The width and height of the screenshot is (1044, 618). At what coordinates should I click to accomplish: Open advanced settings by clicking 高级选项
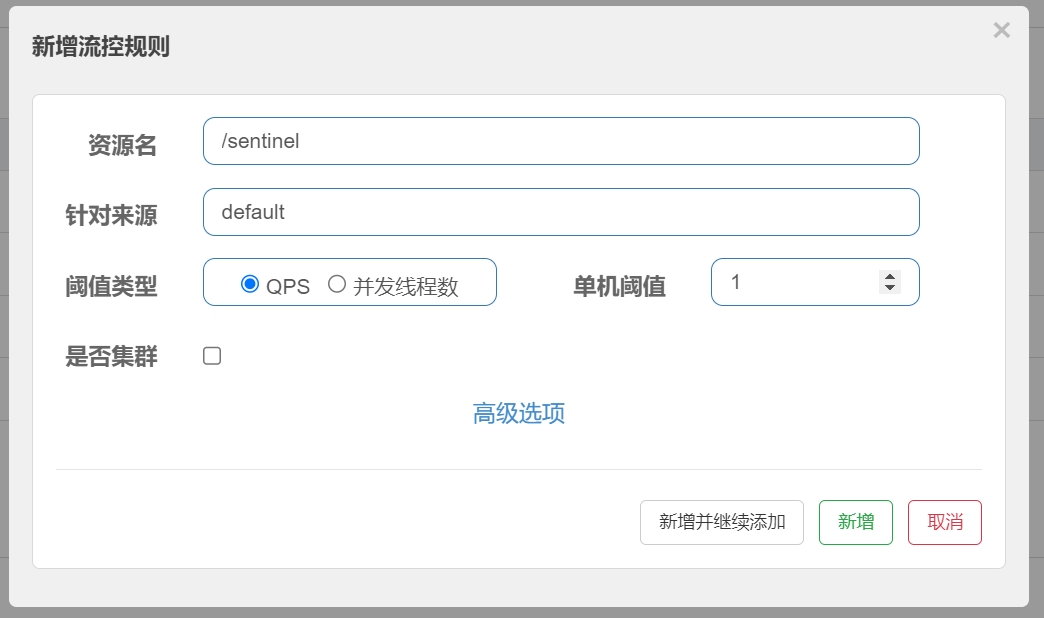520,413
